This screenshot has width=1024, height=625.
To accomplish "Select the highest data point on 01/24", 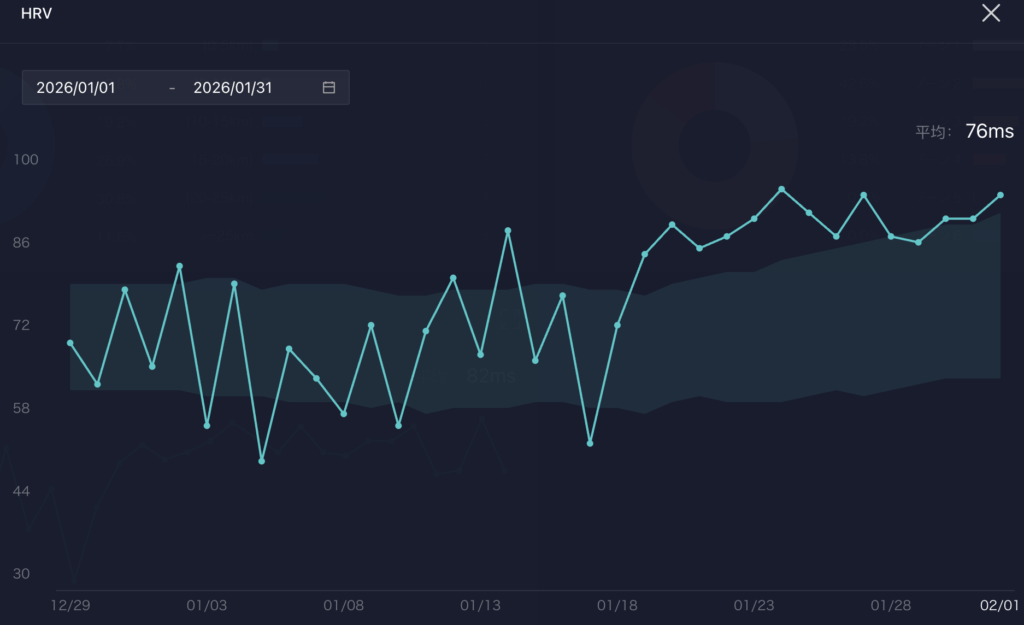I will (x=782, y=189).
